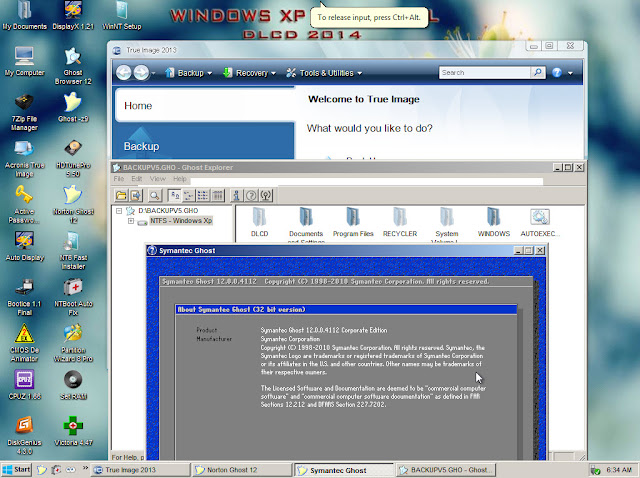The image size is (640, 478).
Task: Select the System Volume Information folder
Action: pos(447,225)
